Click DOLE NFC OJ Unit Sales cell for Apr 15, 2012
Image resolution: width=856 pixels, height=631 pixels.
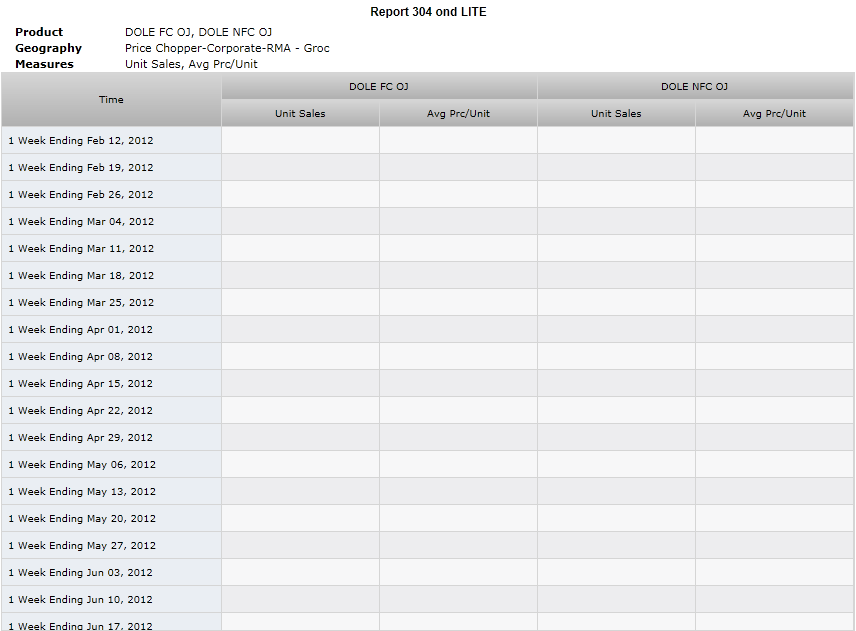tap(616, 384)
